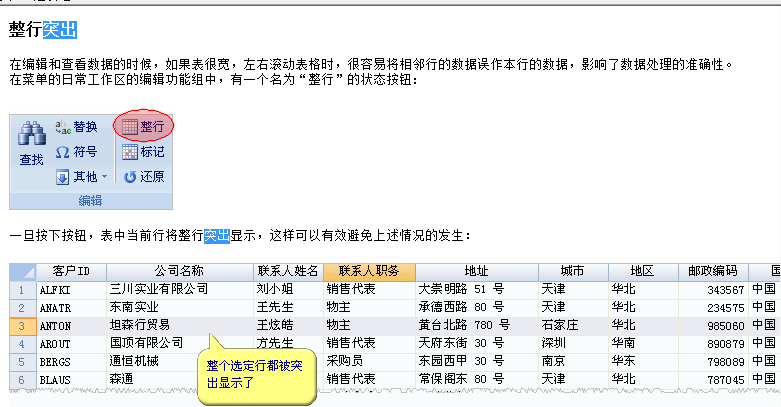Click the Find (查找) binoculars icon
This screenshot has height=407, width=781.
click(31, 135)
